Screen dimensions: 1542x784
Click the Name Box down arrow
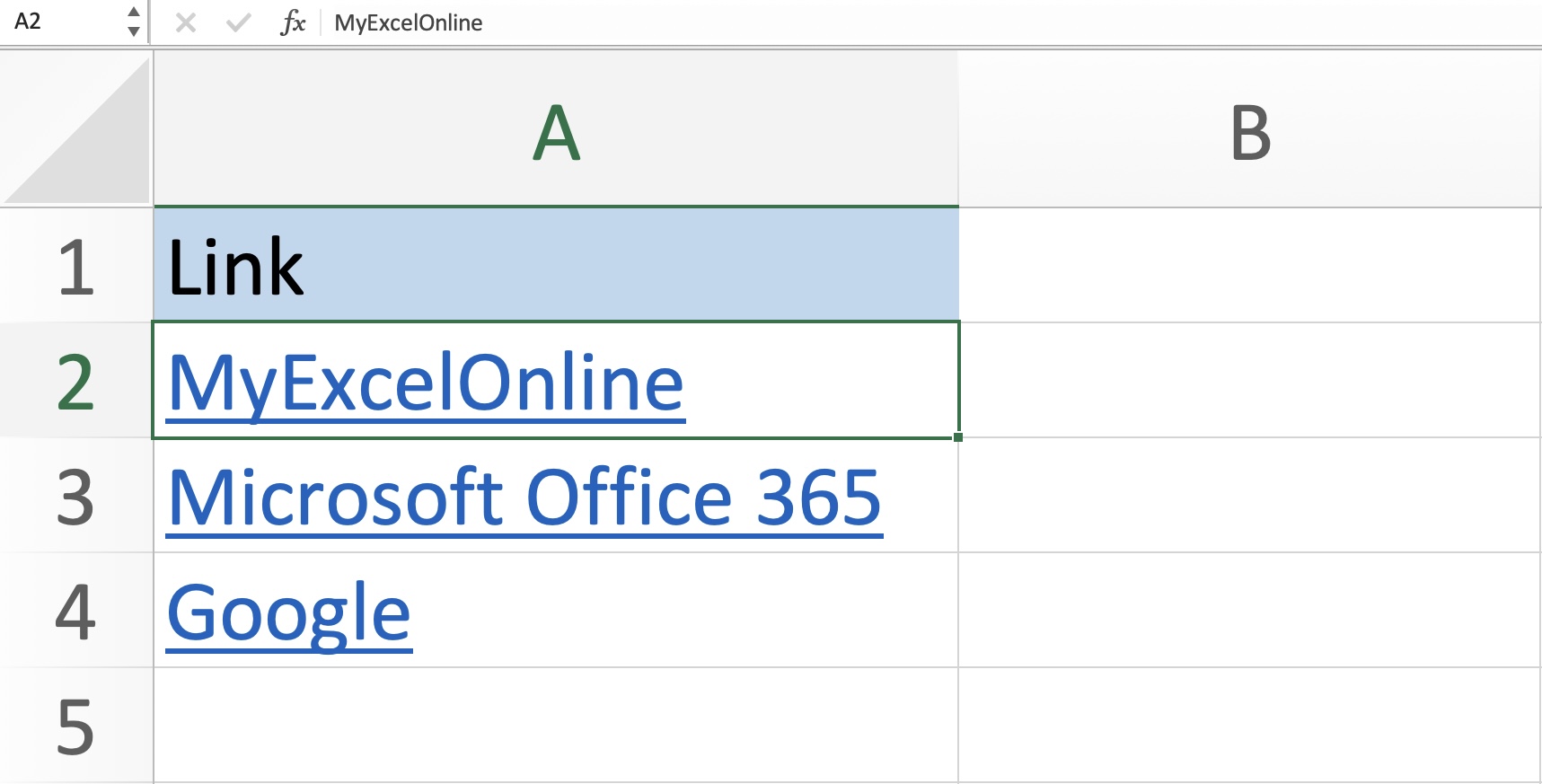[134, 32]
